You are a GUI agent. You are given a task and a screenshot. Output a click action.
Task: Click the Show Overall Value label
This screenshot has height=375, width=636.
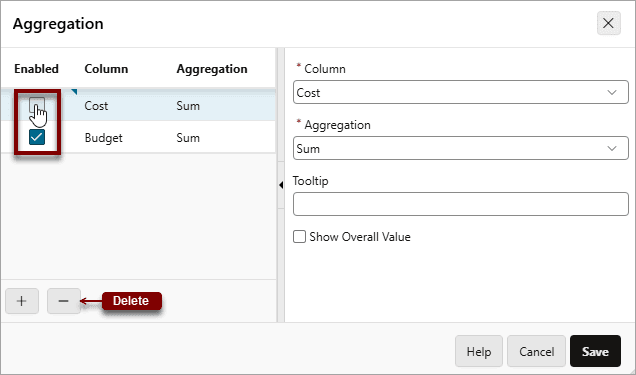tap(360, 237)
